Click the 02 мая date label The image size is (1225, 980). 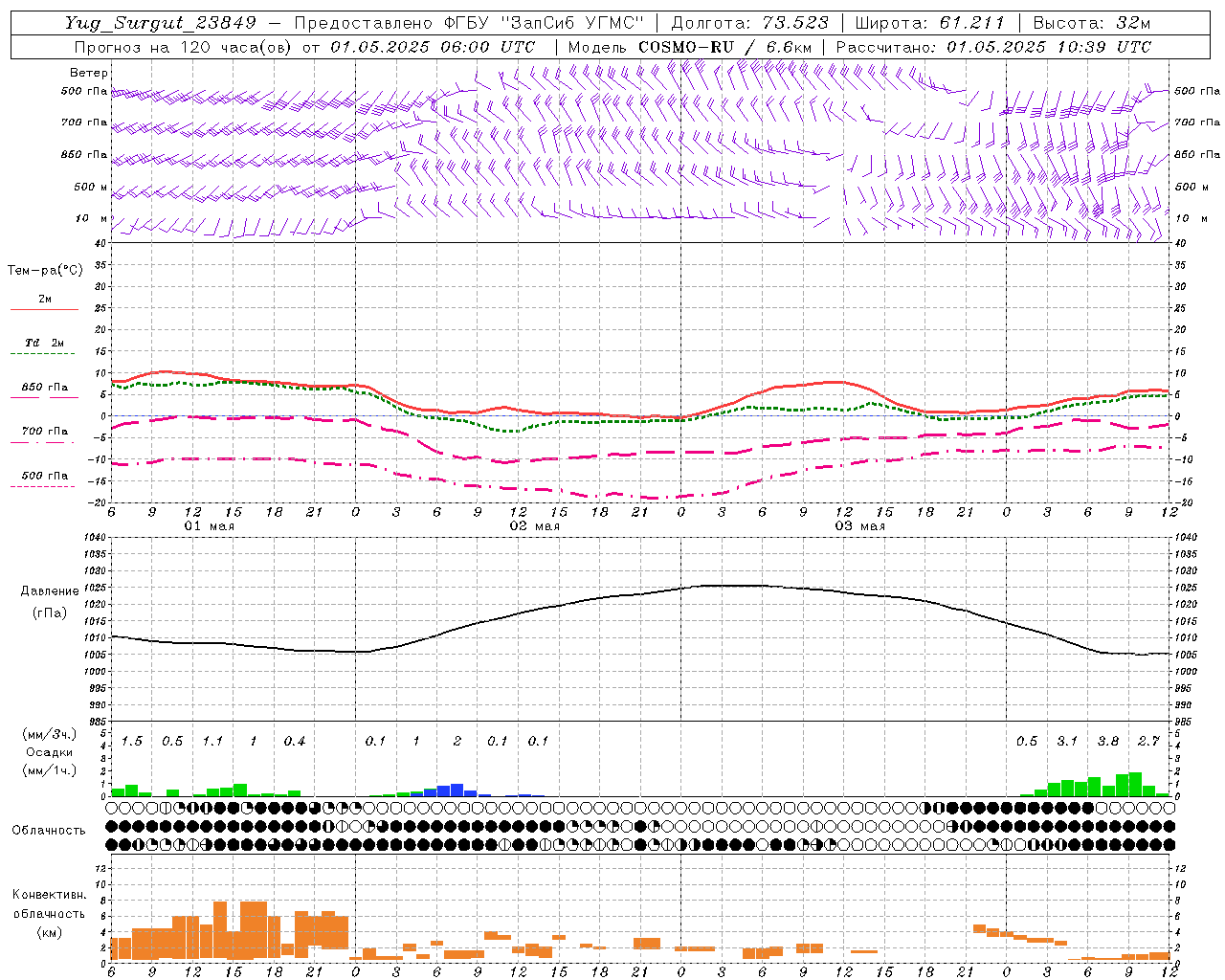(534, 526)
